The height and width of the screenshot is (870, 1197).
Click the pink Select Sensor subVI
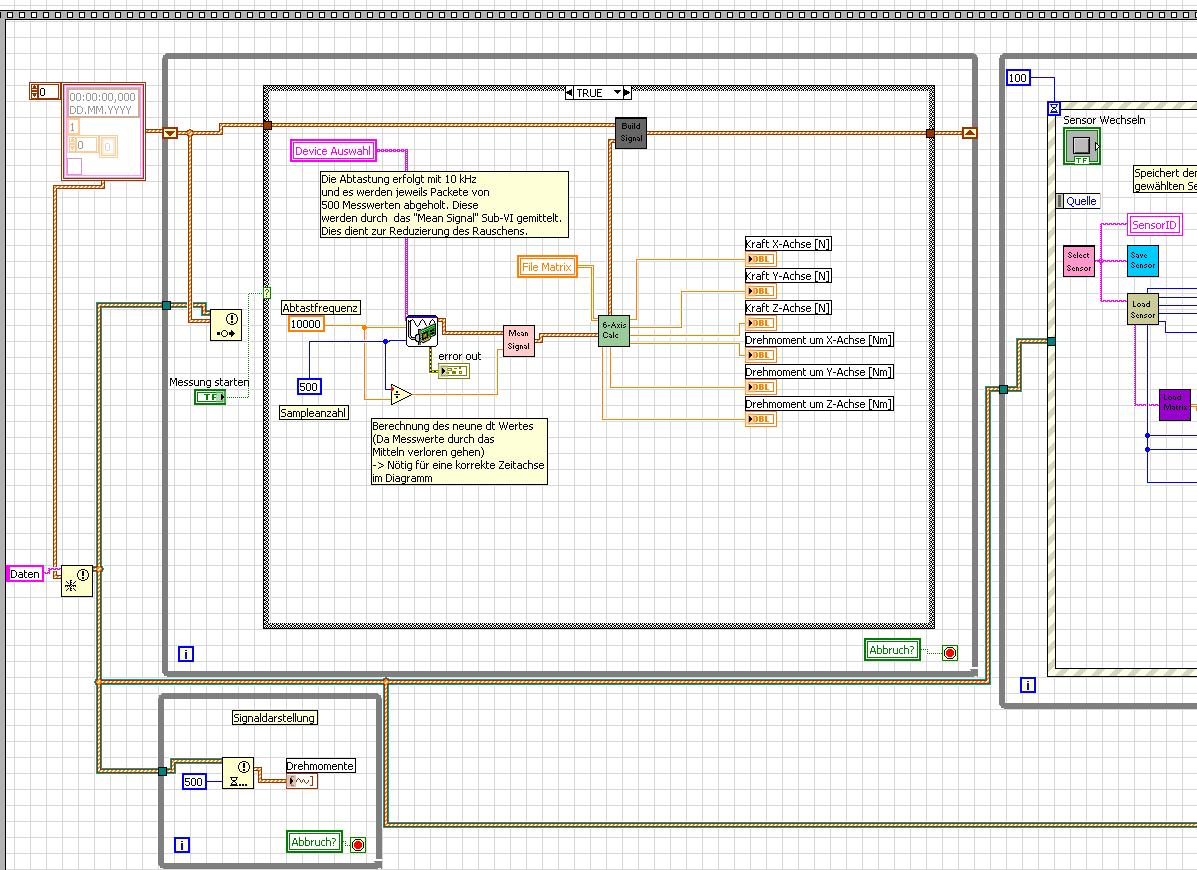[1079, 260]
